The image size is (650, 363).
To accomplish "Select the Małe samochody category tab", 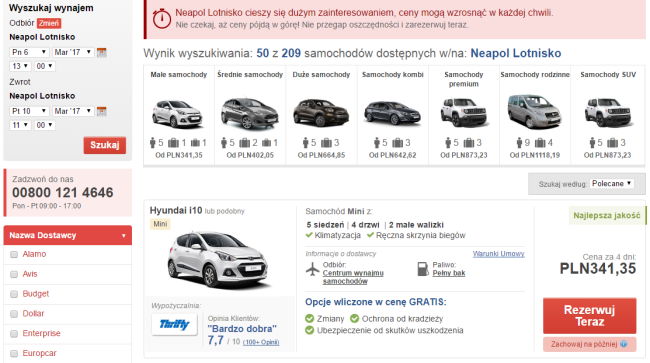I will [x=179, y=115].
